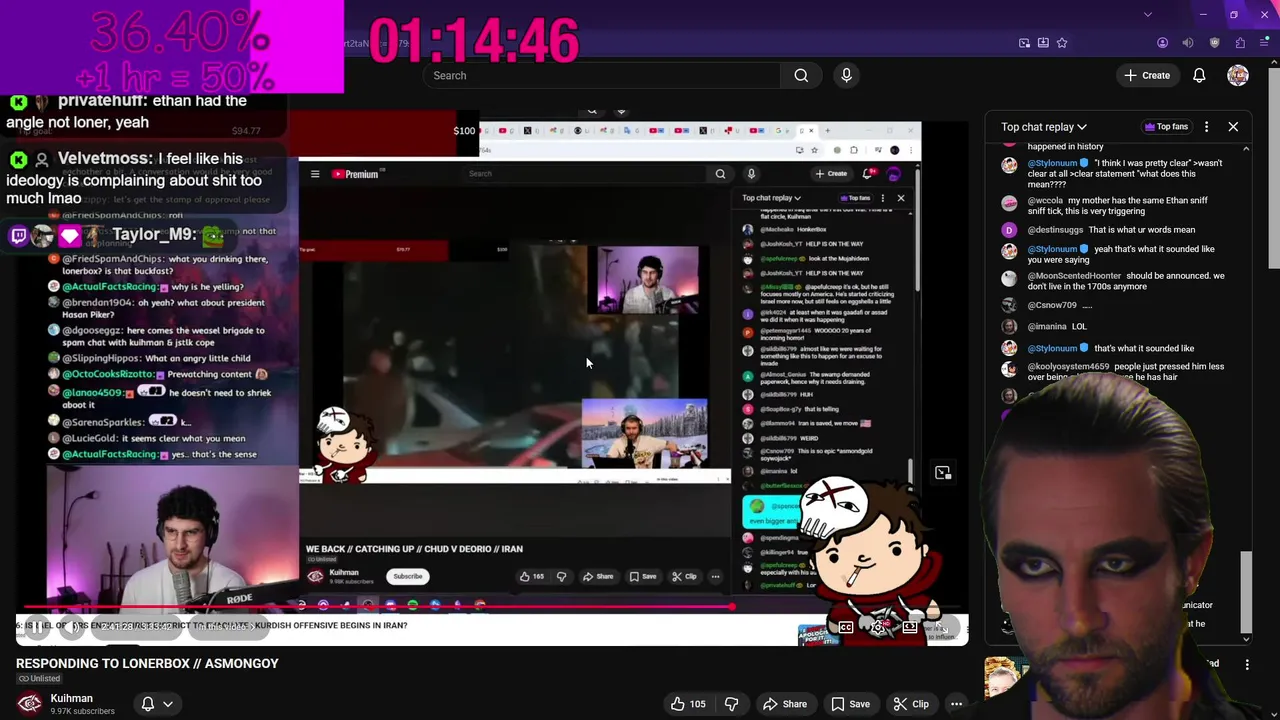Dislike the video
The height and width of the screenshot is (720, 1280).
(731, 704)
